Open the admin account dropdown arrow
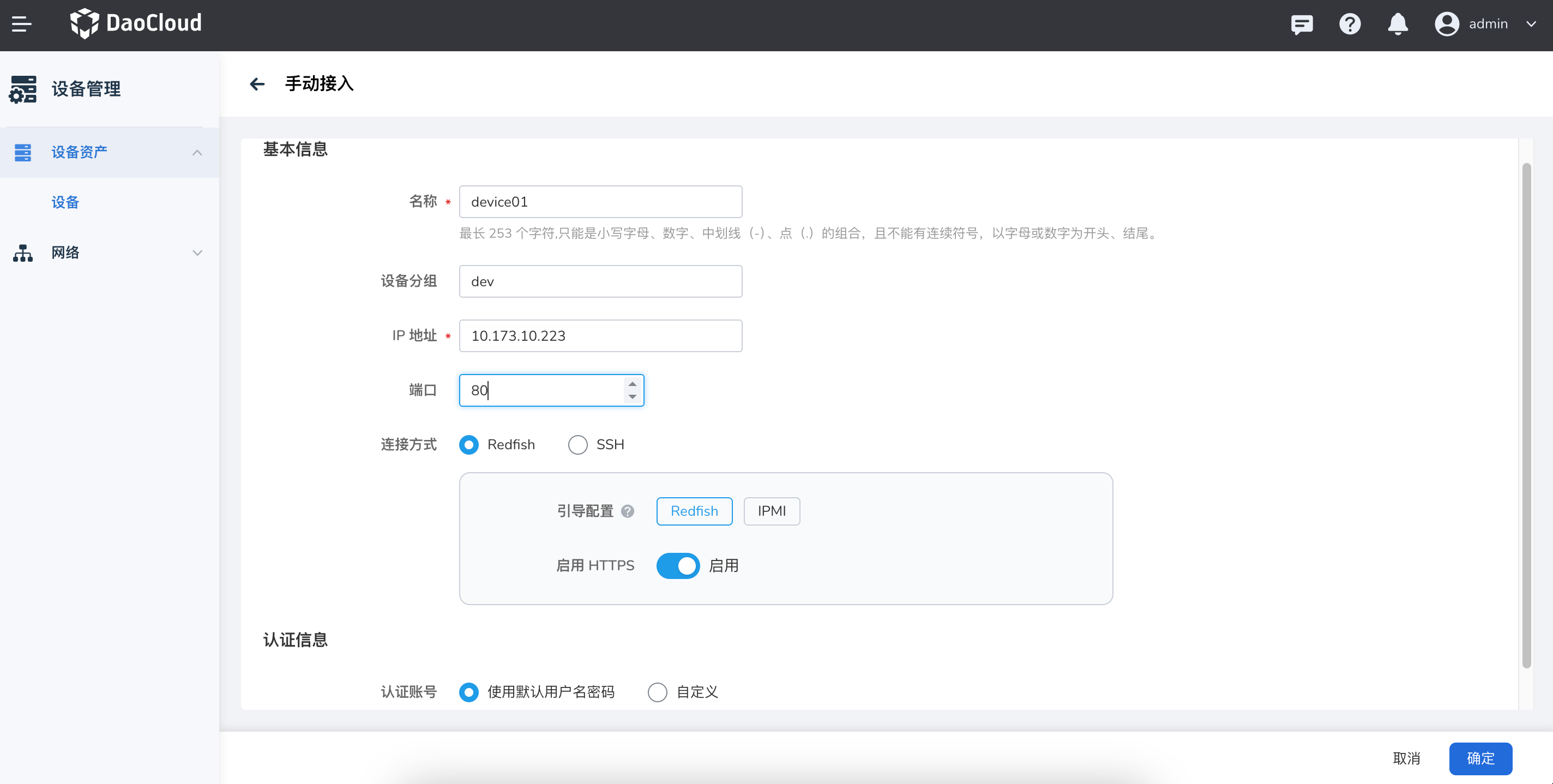Image resolution: width=1553 pixels, height=784 pixels. tap(1531, 24)
